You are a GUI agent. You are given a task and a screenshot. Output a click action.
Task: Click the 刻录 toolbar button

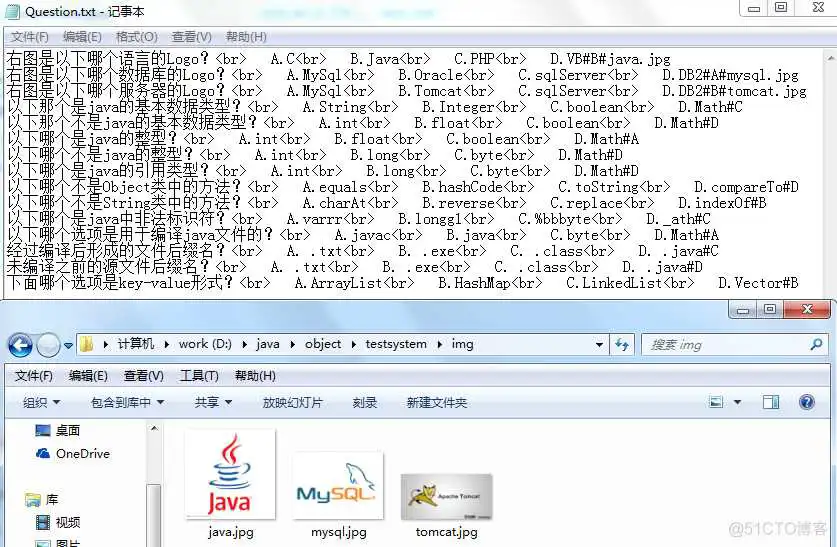365,402
